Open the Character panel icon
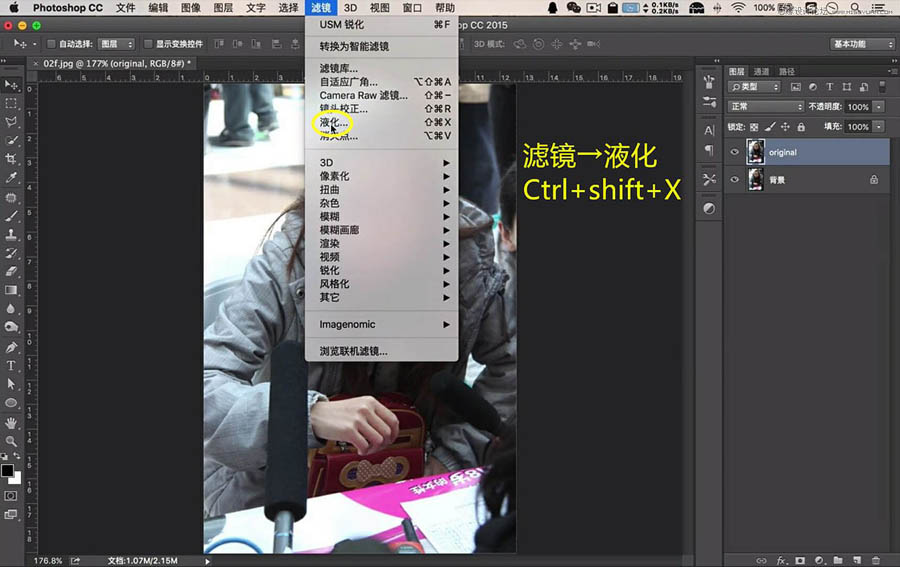 point(709,130)
